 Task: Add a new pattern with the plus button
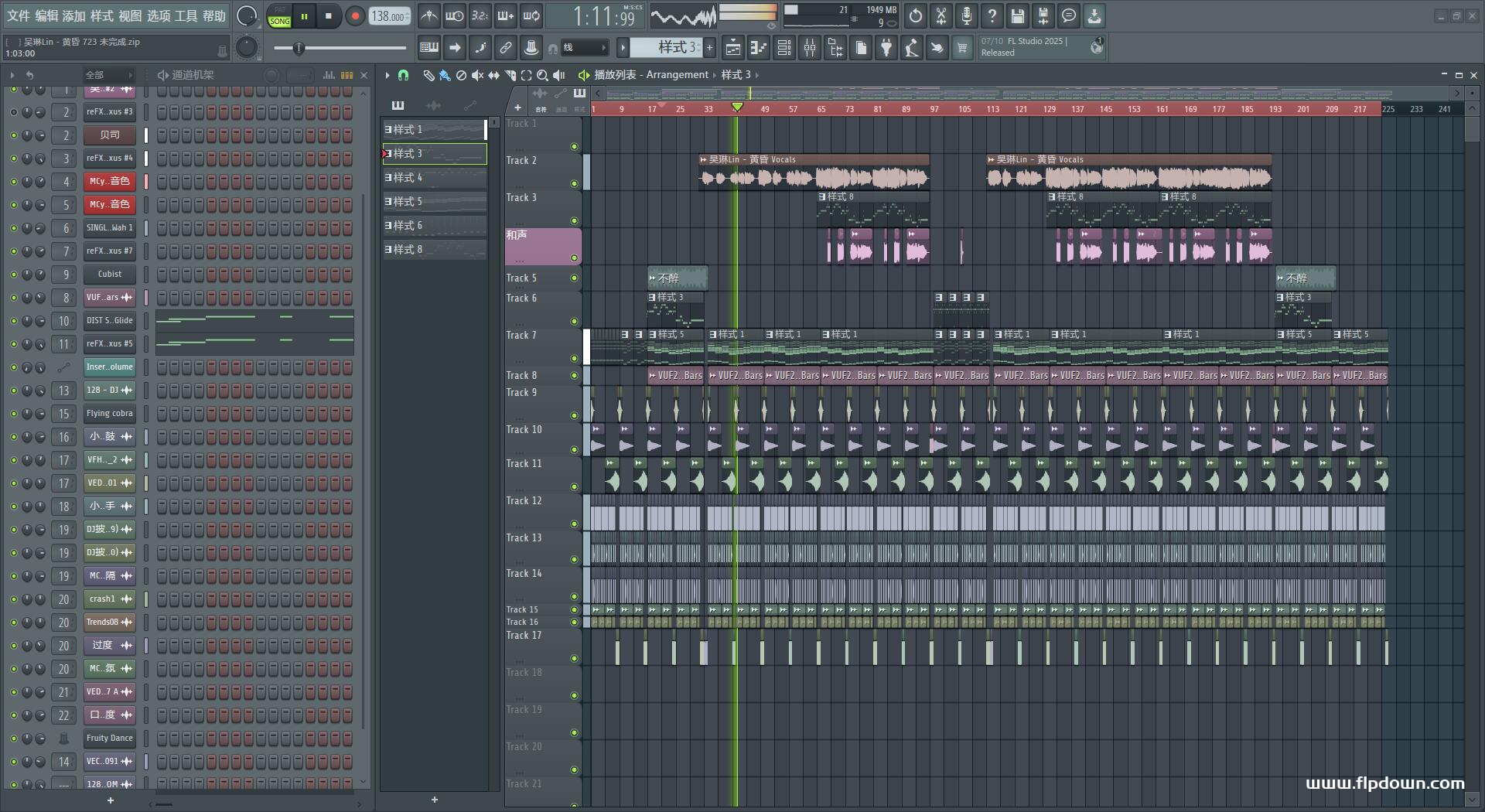click(709, 48)
